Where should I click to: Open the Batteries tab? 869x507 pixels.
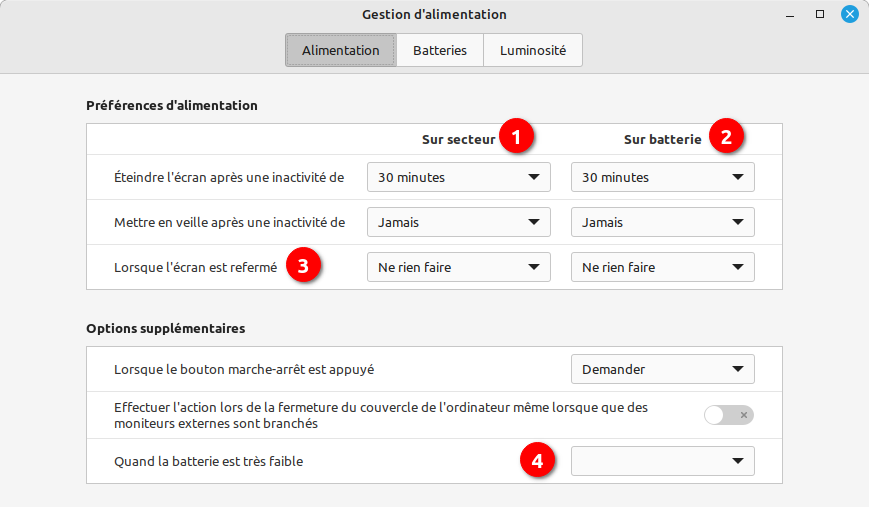point(439,50)
